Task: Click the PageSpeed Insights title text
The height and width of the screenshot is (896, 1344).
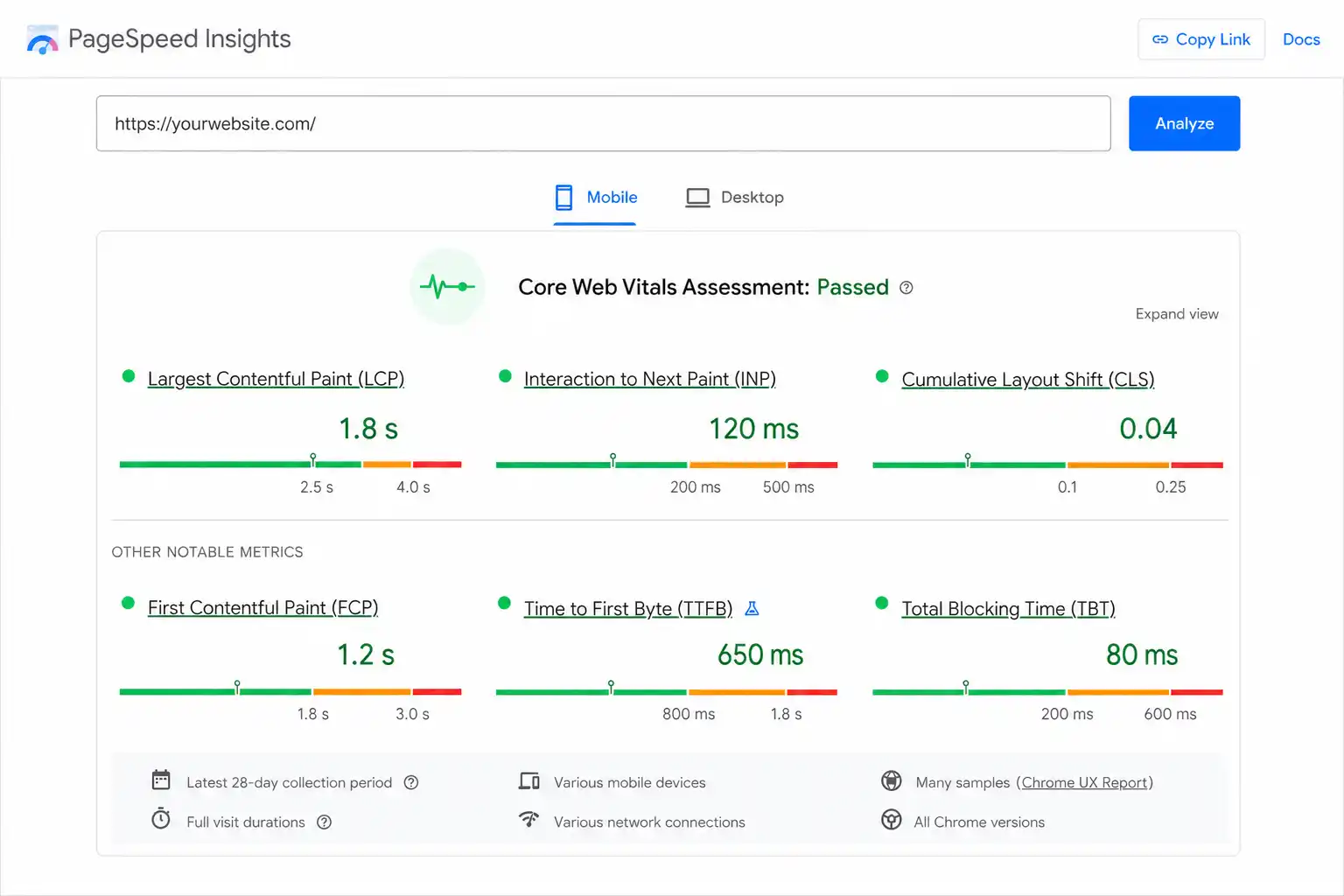Action: [179, 38]
